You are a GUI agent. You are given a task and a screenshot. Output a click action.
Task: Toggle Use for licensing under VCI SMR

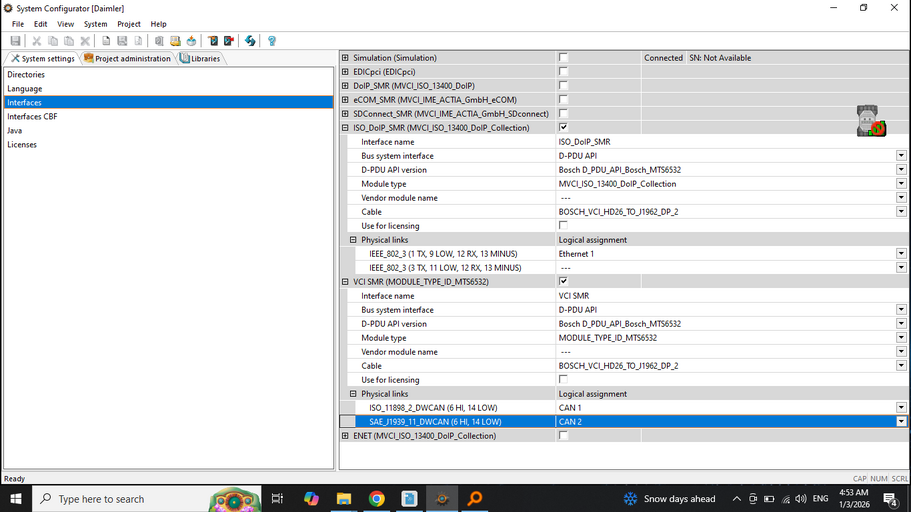coord(563,379)
